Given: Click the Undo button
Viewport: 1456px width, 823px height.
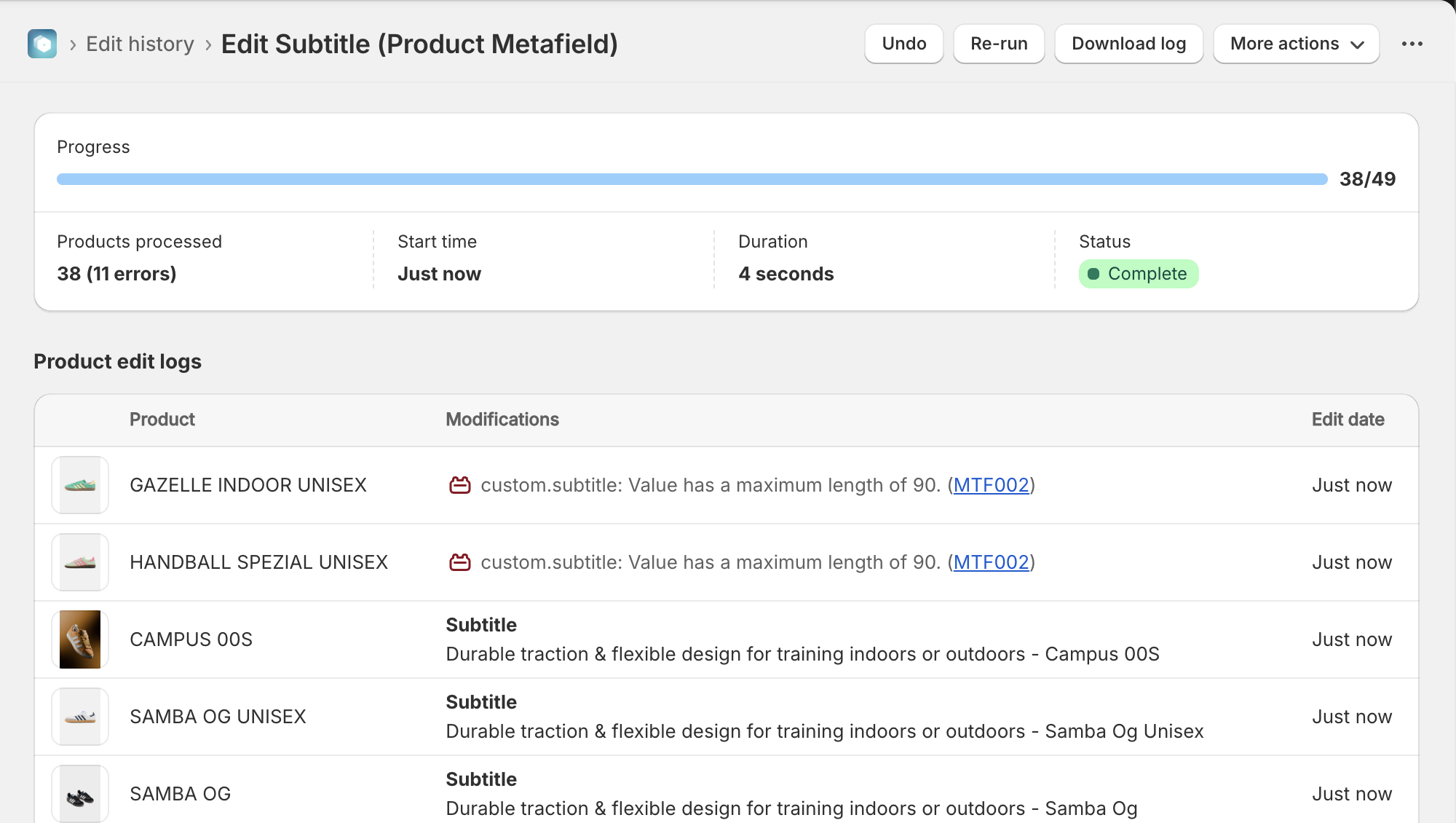Looking at the screenshot, I should pyautogui.click(x=904, y=44).
